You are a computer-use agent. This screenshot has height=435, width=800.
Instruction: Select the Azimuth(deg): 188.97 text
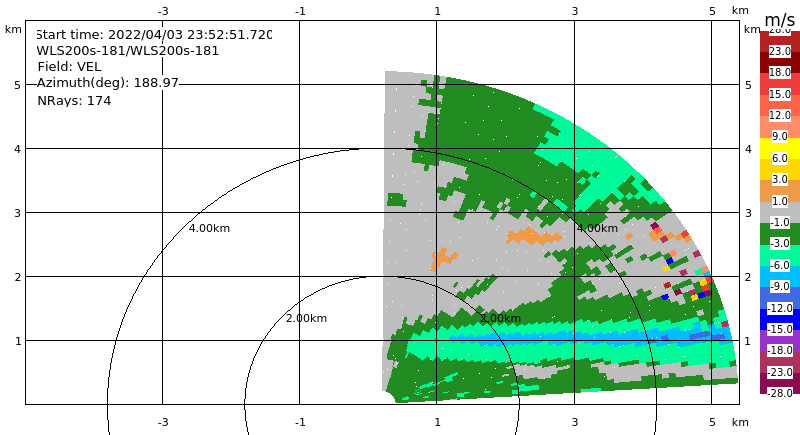[108, 83]
